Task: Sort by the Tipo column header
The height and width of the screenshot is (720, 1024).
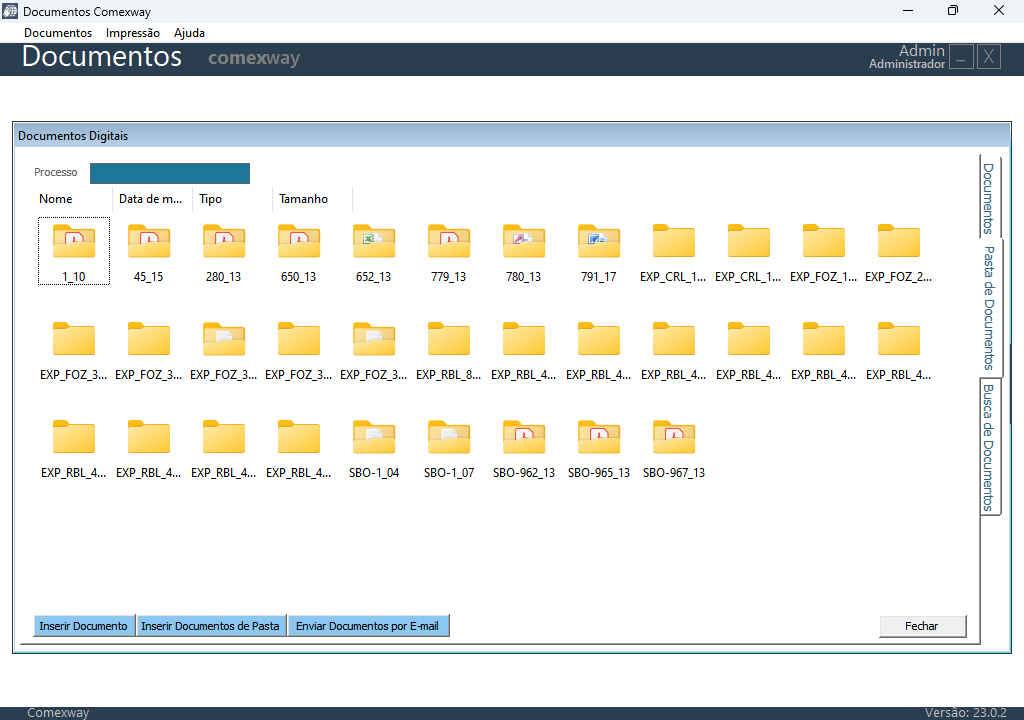Action: click(232, 199)
